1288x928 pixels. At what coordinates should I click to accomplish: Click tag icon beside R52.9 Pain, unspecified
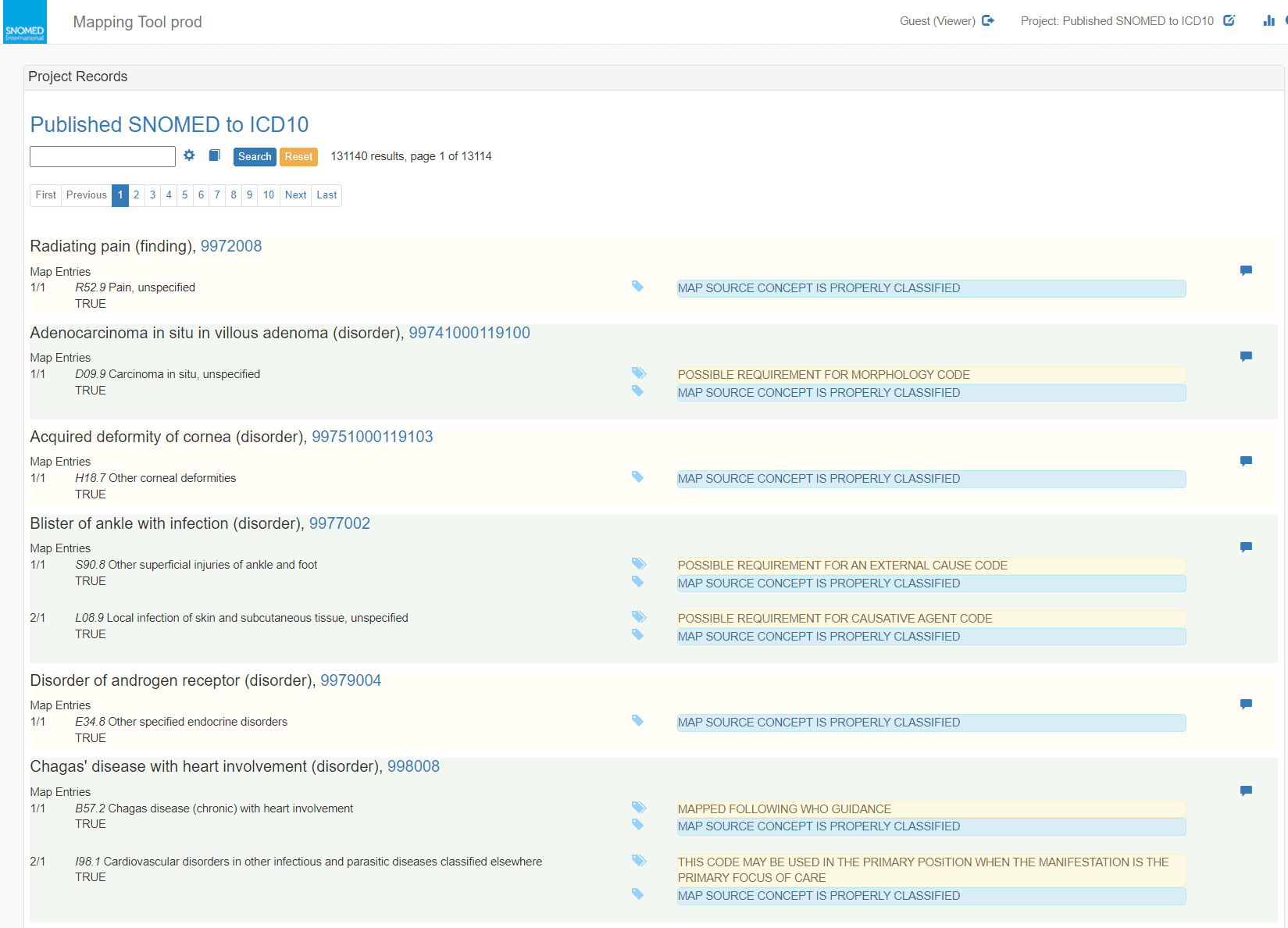click(637, 287)
